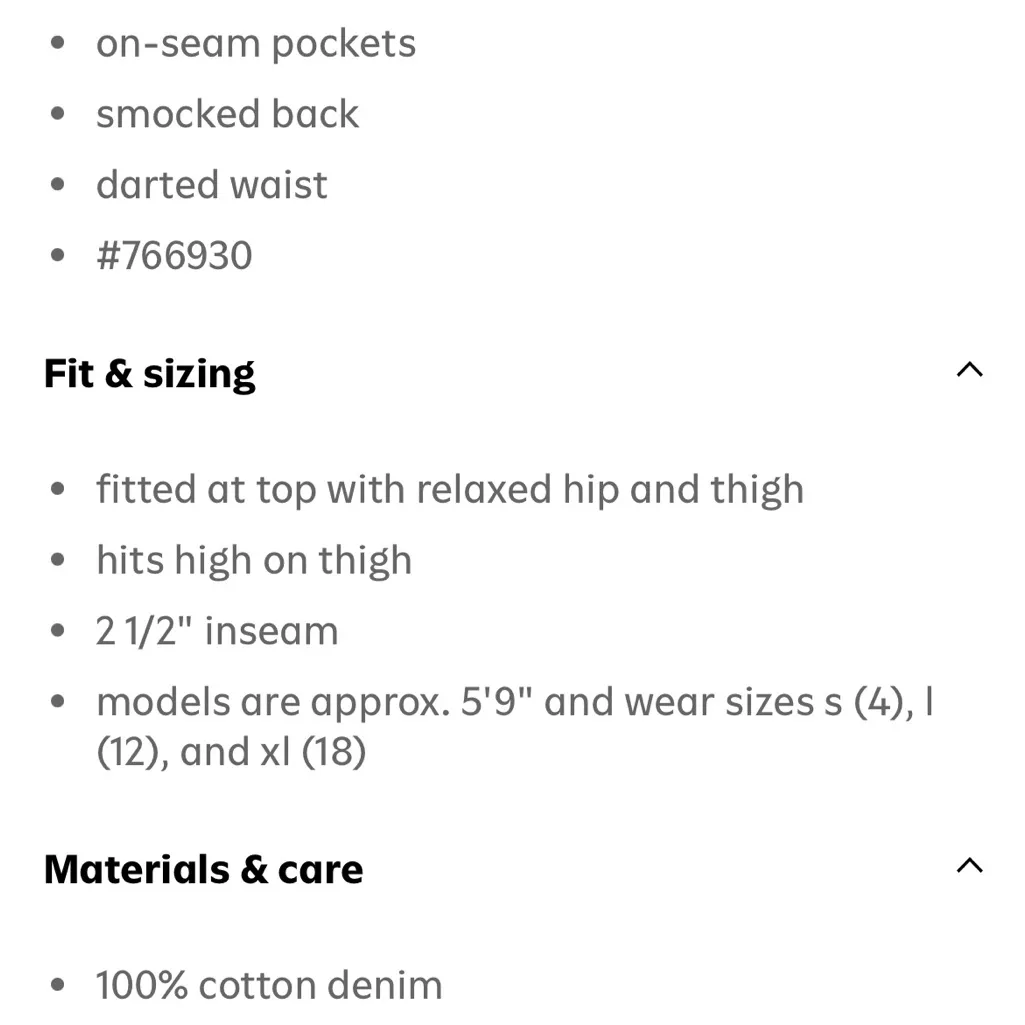Click the product number #766930
The width and height of the screenshot is (1025, 1025).
tap(175, 255)
